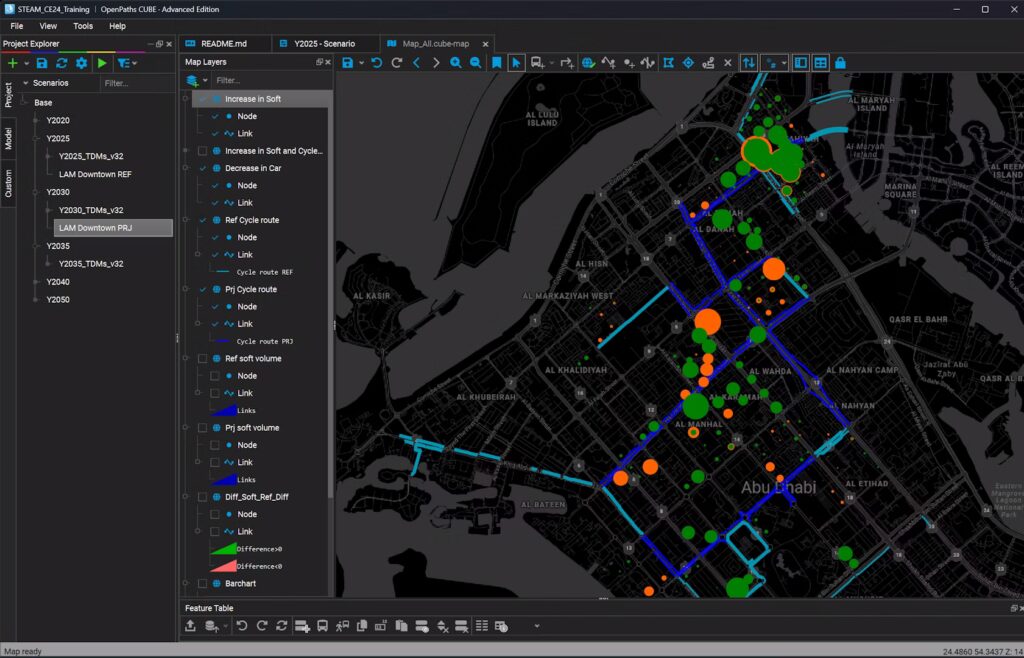Open the Tools menu
The image size is (1024, 658).
coord(81,26)
